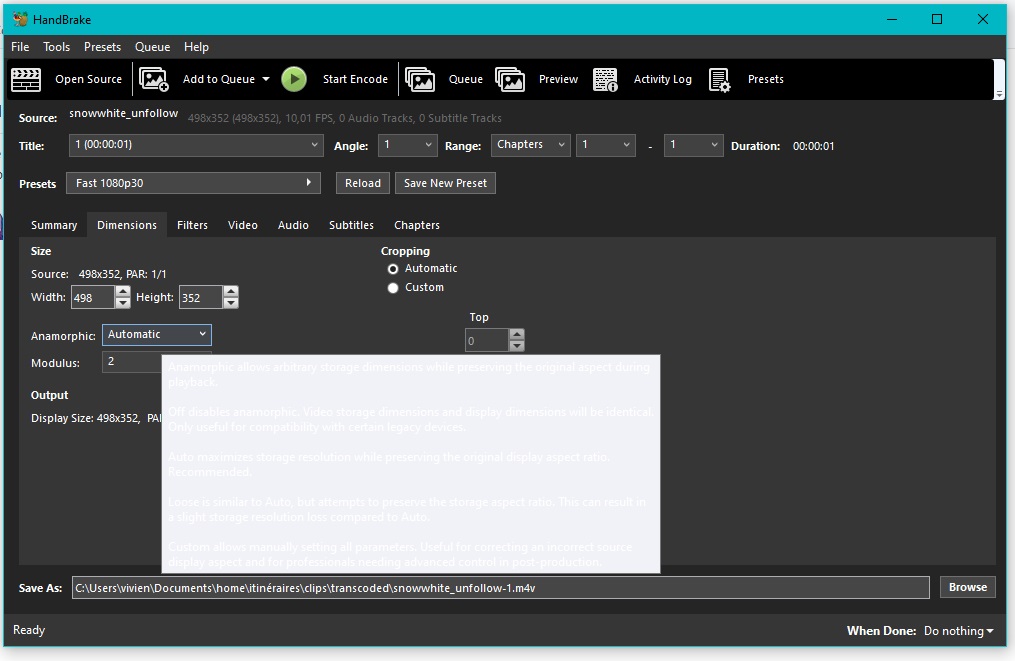Click the Save As file path field
1015x661 pixels.
[x=500, y=588]
